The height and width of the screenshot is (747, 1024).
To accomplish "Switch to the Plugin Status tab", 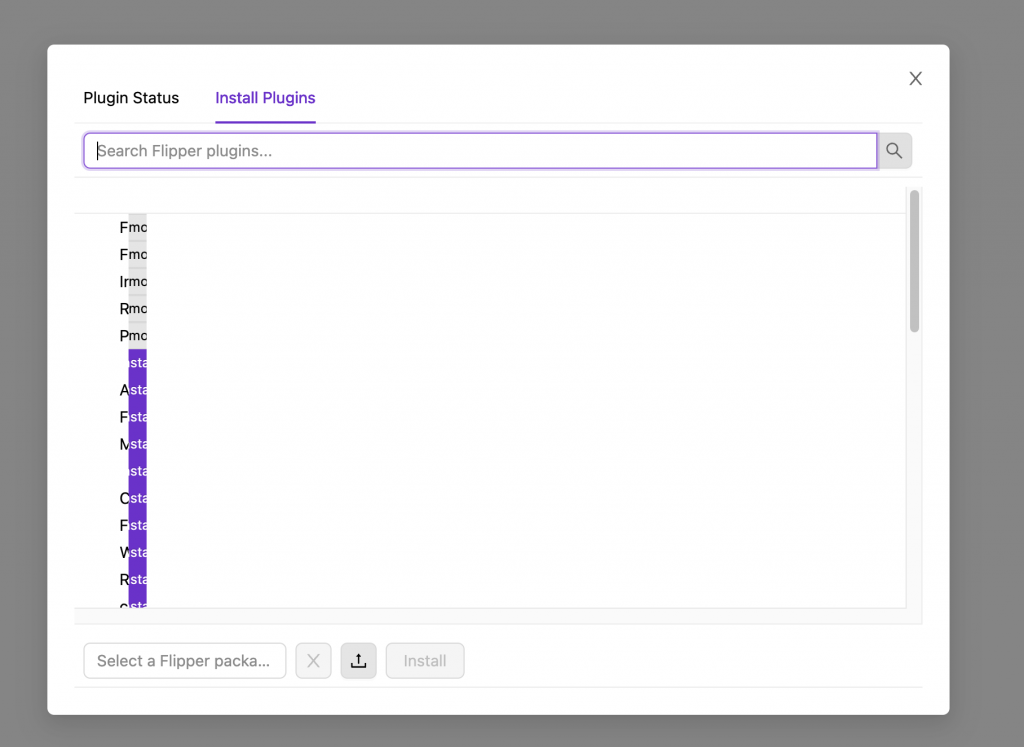I will click(131, 98).
